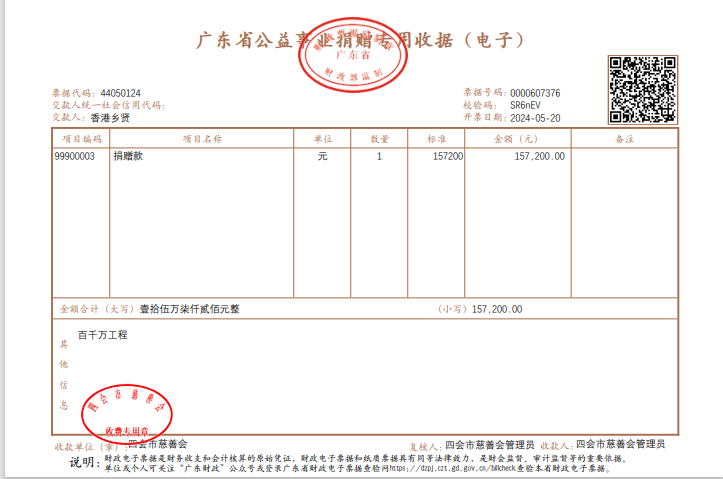The image size is (723, 479).
Task: Click the 说明 heading at the bottom
Action: tap(84, 462)
